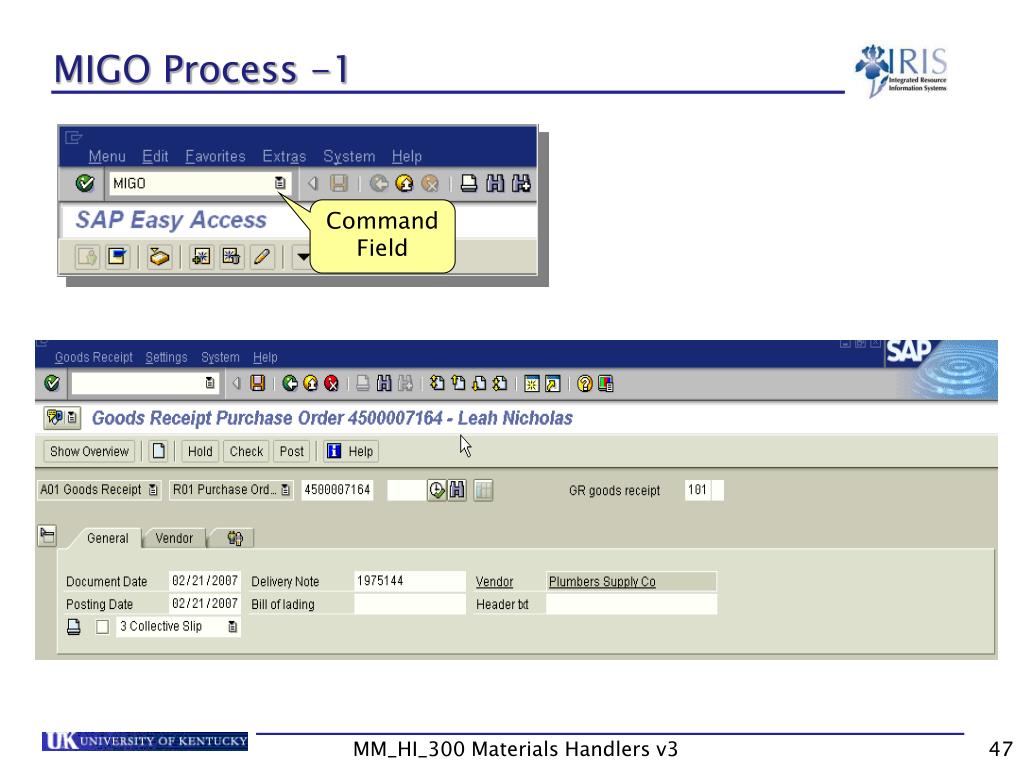Viewport: 1024px width, 768px height.
Task: Open the Goods Receipt menu
Action: pyautogui.click(x=94, y=358)
